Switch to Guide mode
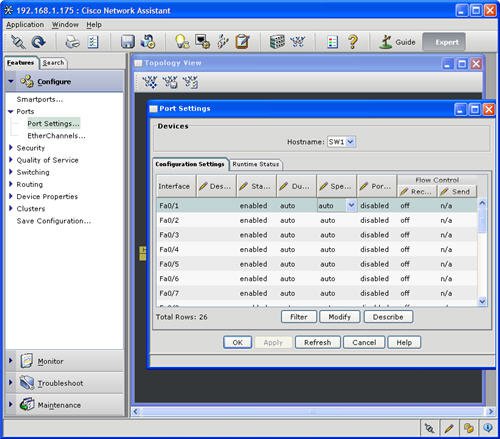The height and width of the screenshot is (439, 500). (x=397, y=42)
